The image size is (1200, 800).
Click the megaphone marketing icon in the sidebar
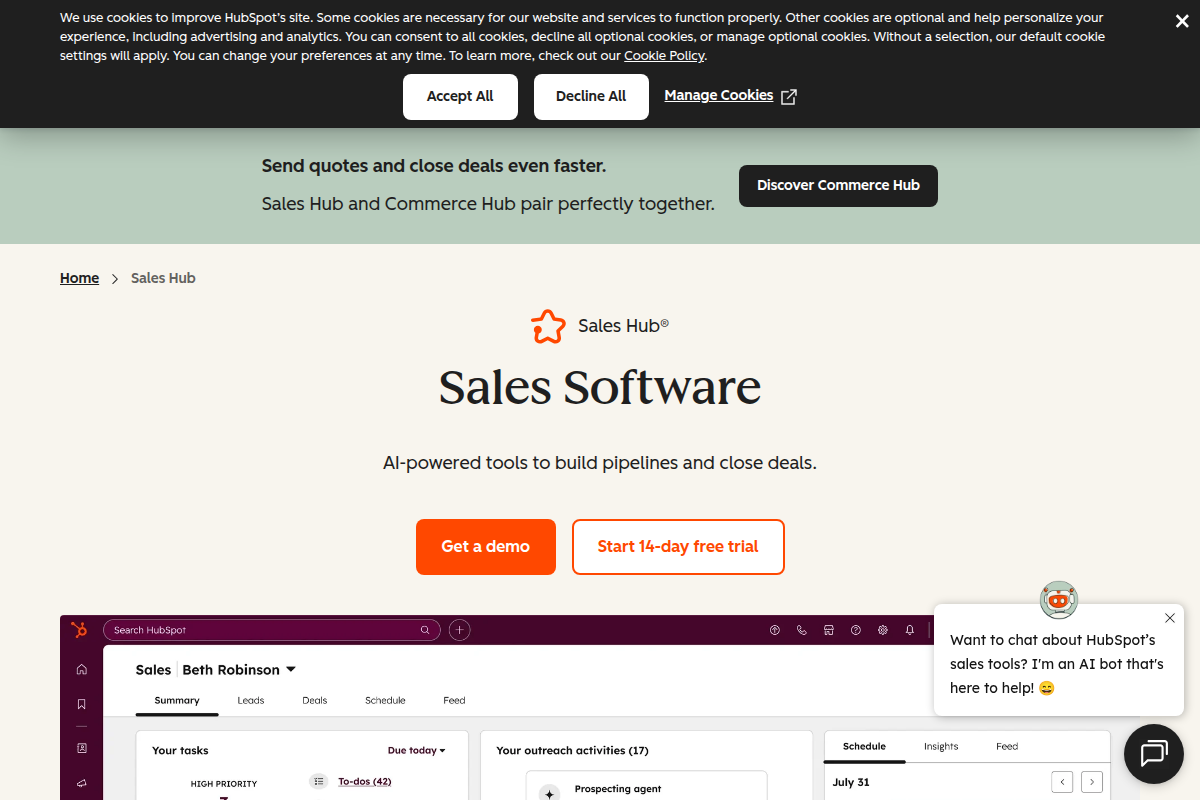[82, 783]
